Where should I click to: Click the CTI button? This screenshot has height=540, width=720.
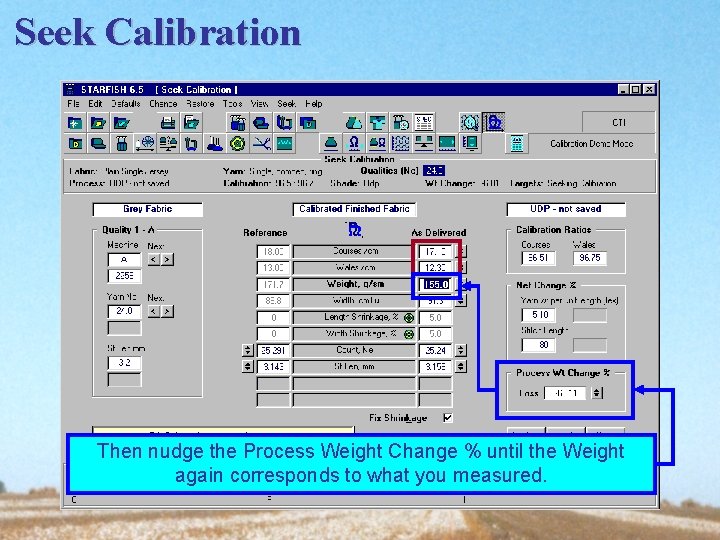[619, 122]
